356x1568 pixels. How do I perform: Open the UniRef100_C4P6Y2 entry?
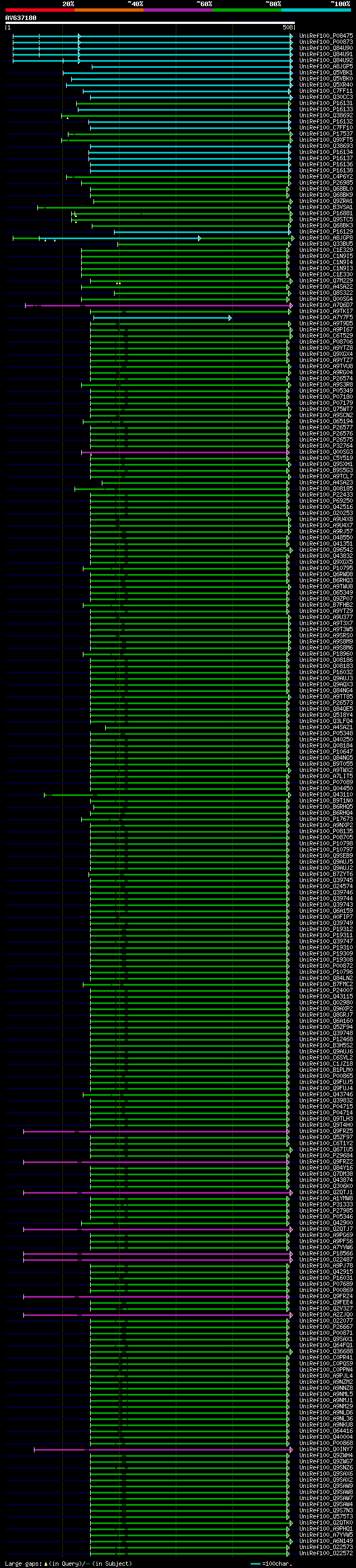(x=326, y=176)
